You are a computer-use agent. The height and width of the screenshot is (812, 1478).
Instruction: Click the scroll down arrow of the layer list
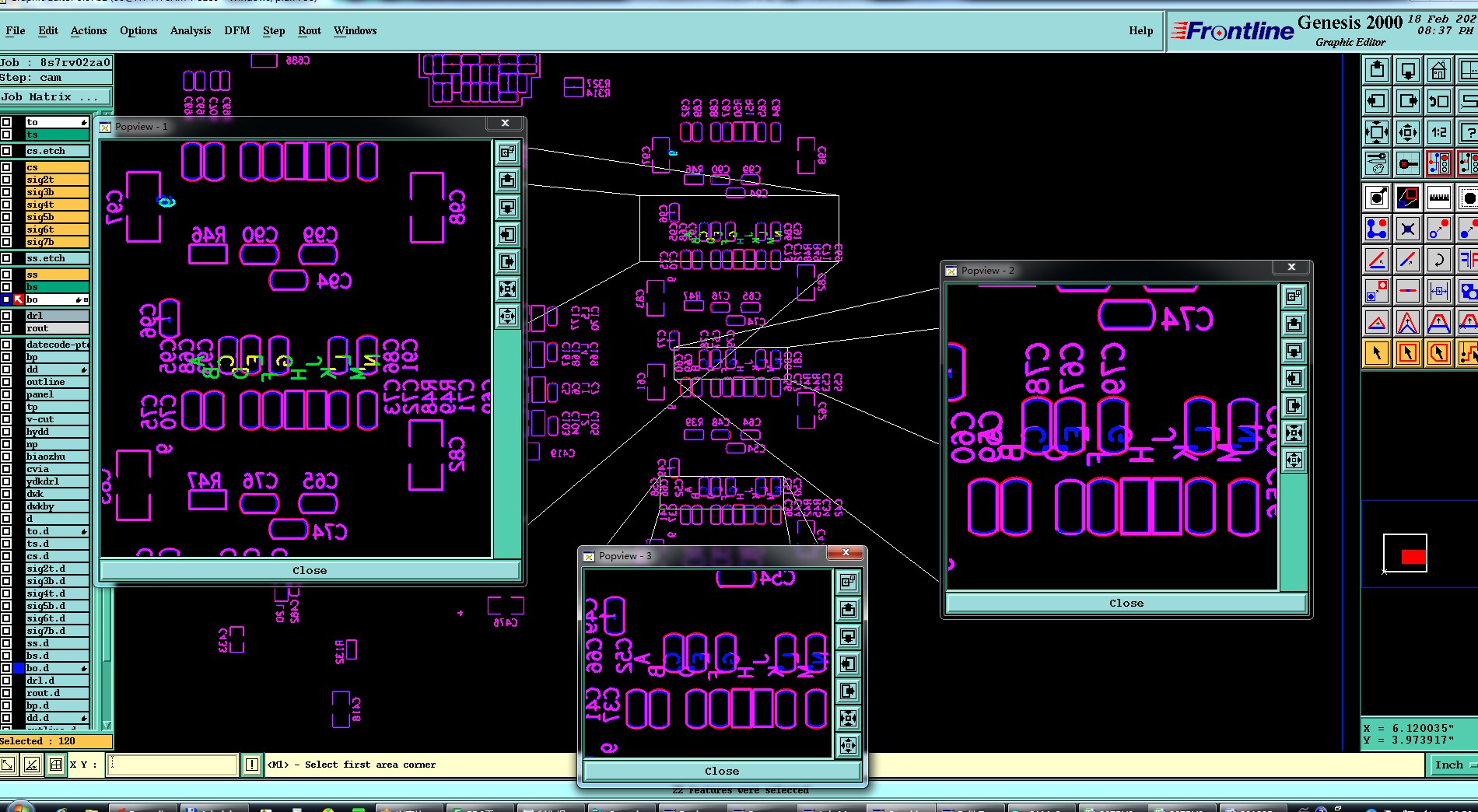pyautogui.click(x=107, y=725)
